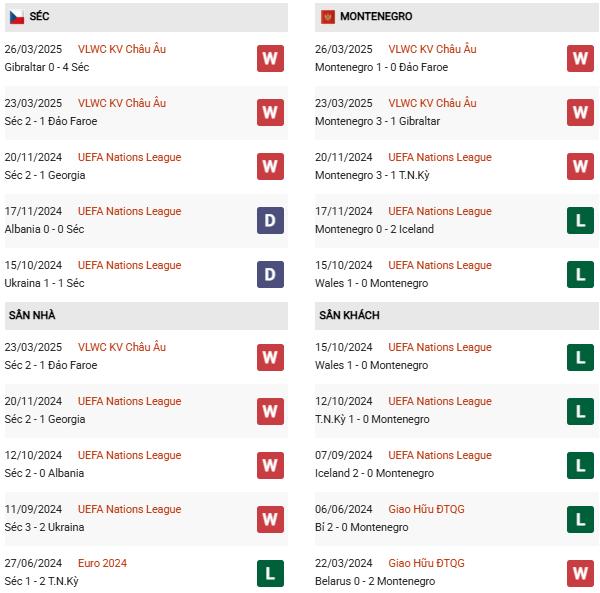Click D badge for Ukraina 1 - 1 Séc

270,274
